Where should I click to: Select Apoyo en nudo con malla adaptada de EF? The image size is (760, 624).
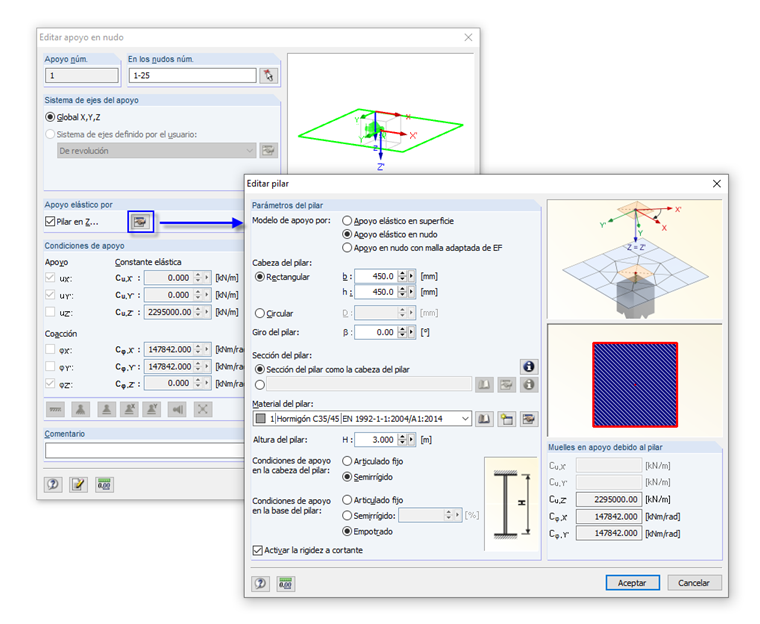click(347, 248)
